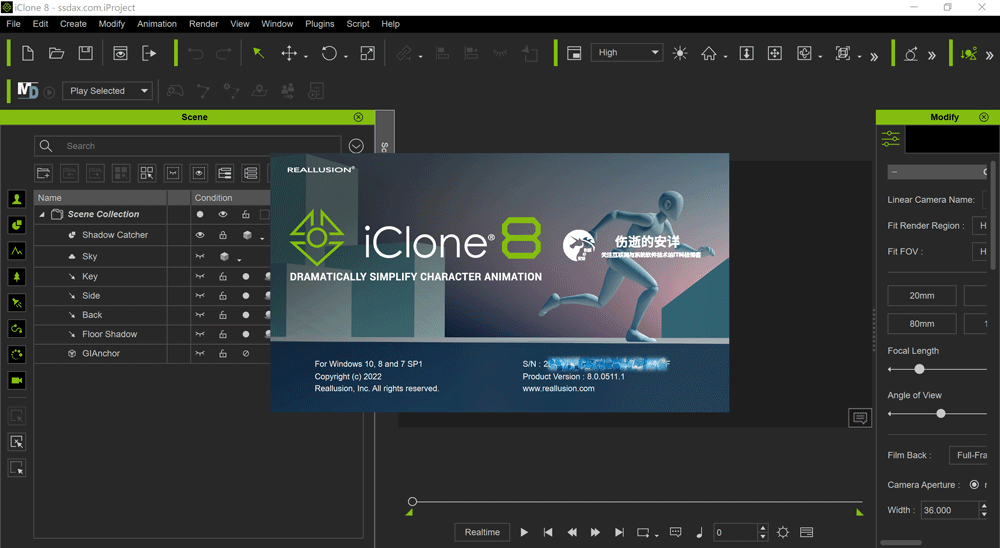Expand more main toolbar items chevron
1000x548 pixels.
click(x=874, y=56)
